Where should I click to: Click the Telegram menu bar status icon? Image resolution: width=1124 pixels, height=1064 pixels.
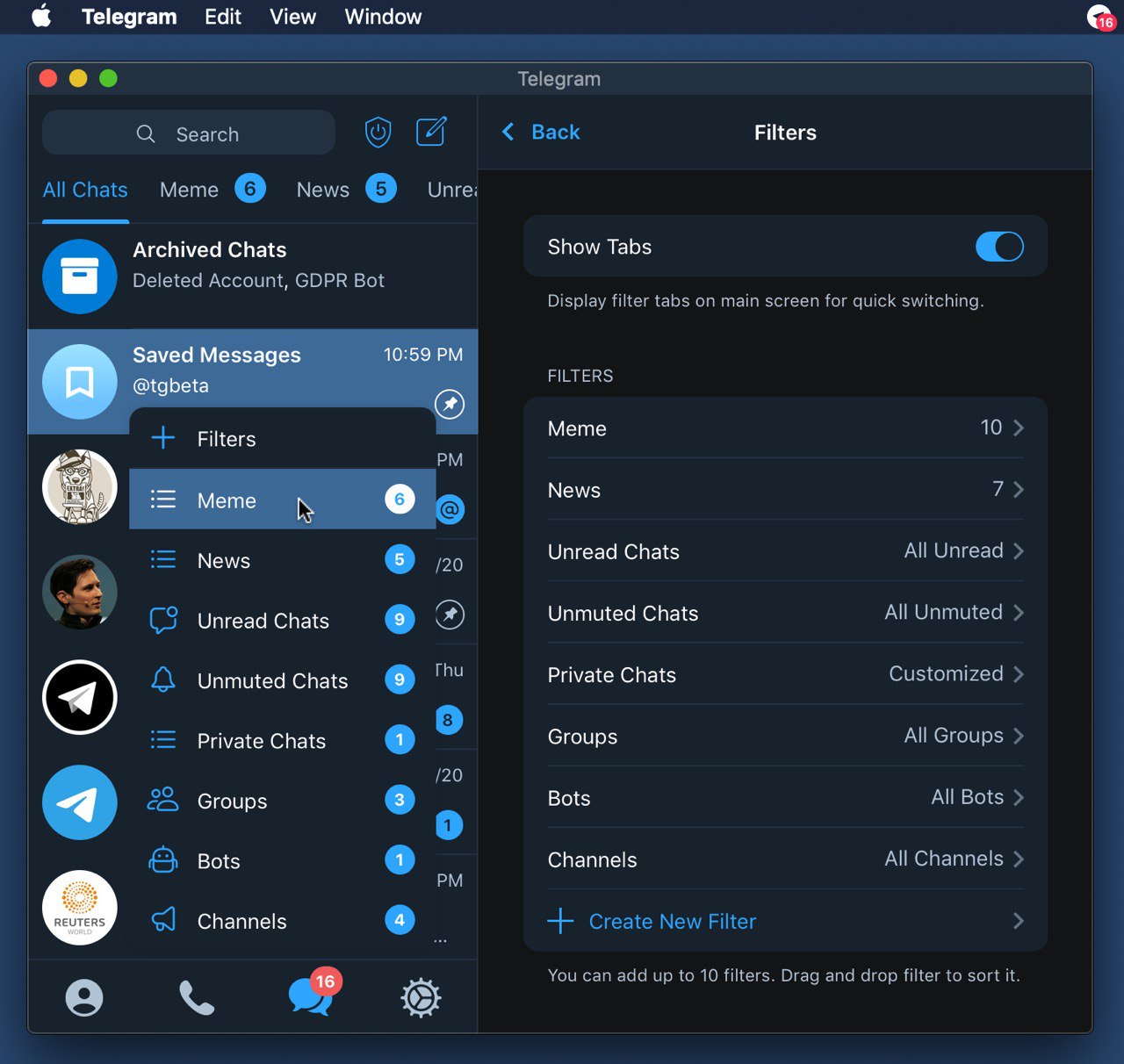1101,18
